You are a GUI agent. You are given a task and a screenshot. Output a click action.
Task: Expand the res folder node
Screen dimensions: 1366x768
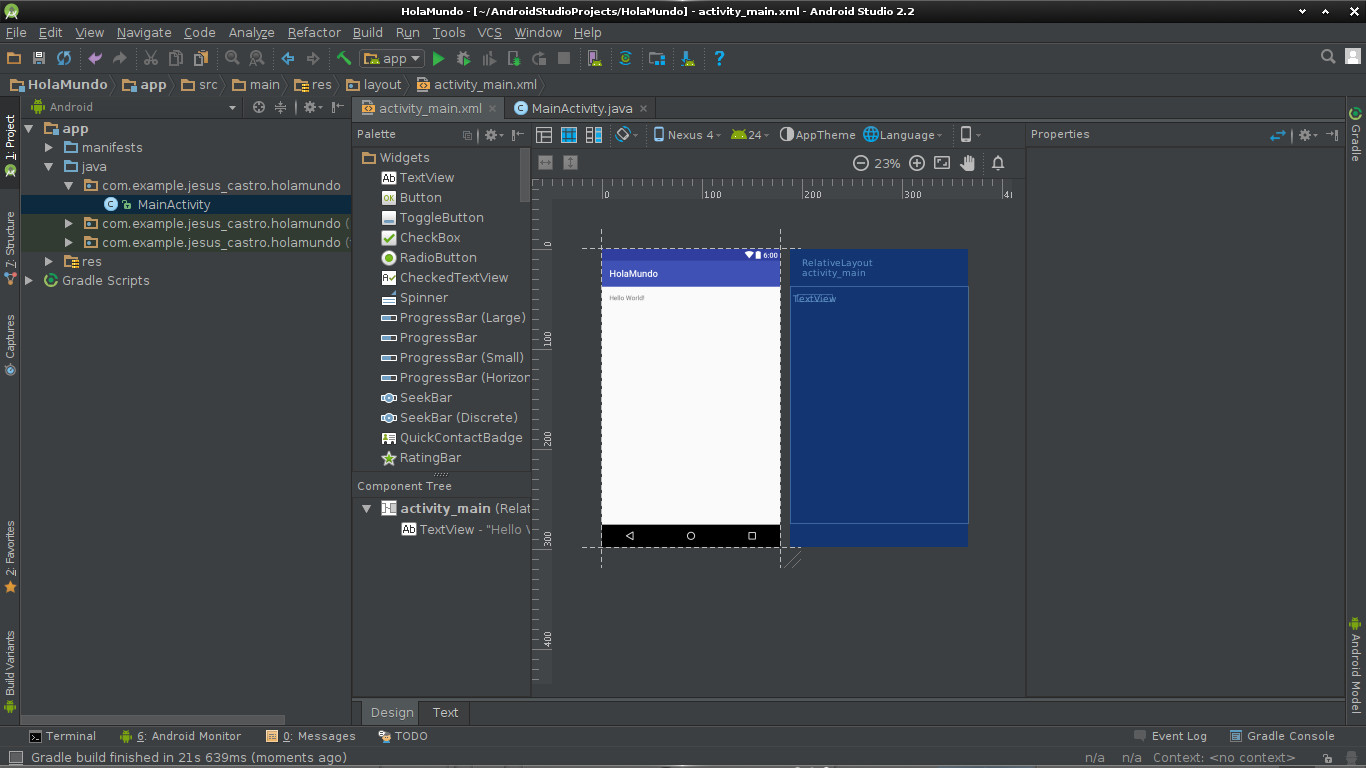[48, 262]
